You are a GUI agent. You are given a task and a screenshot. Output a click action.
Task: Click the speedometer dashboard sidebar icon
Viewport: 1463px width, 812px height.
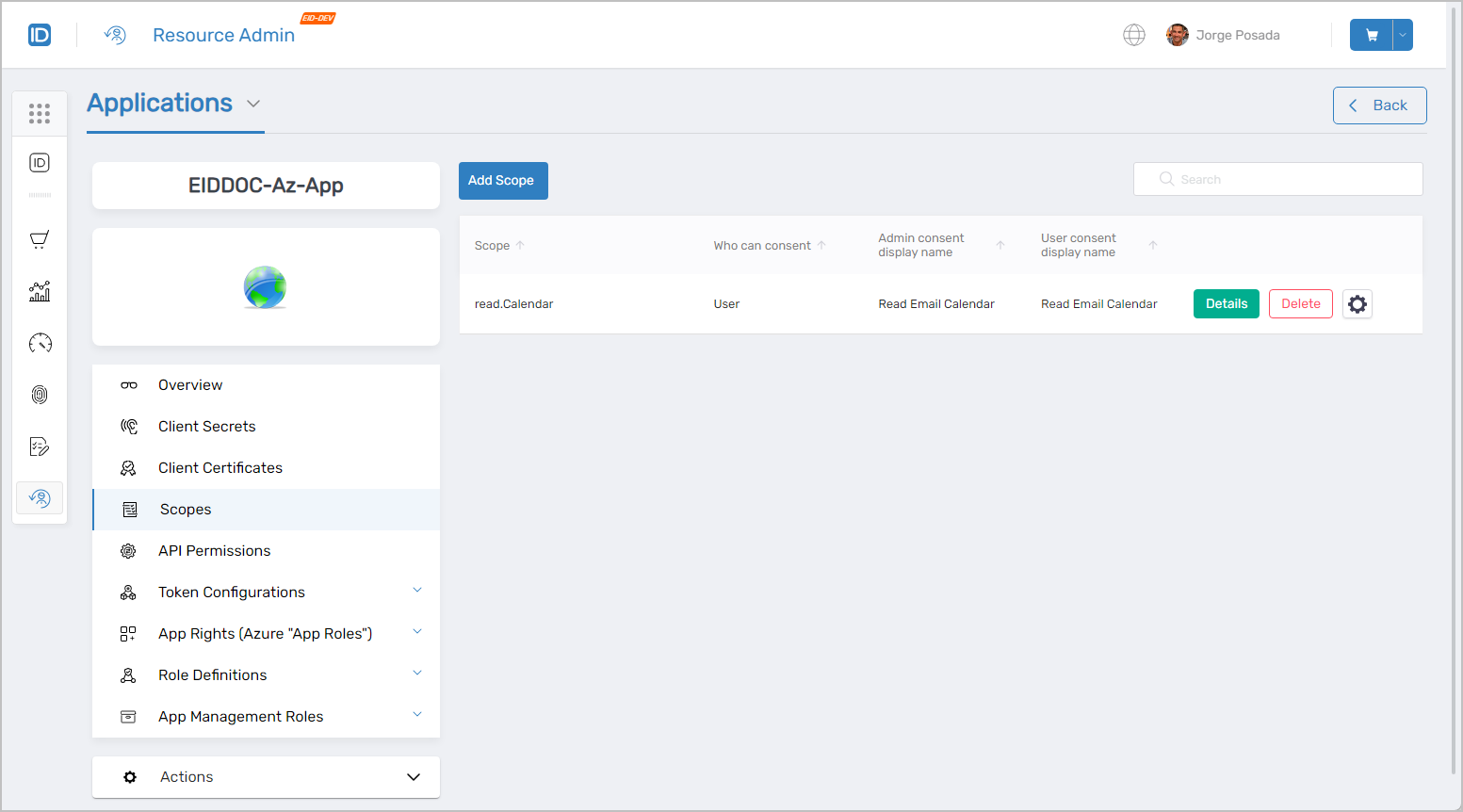tap(40, 343)
